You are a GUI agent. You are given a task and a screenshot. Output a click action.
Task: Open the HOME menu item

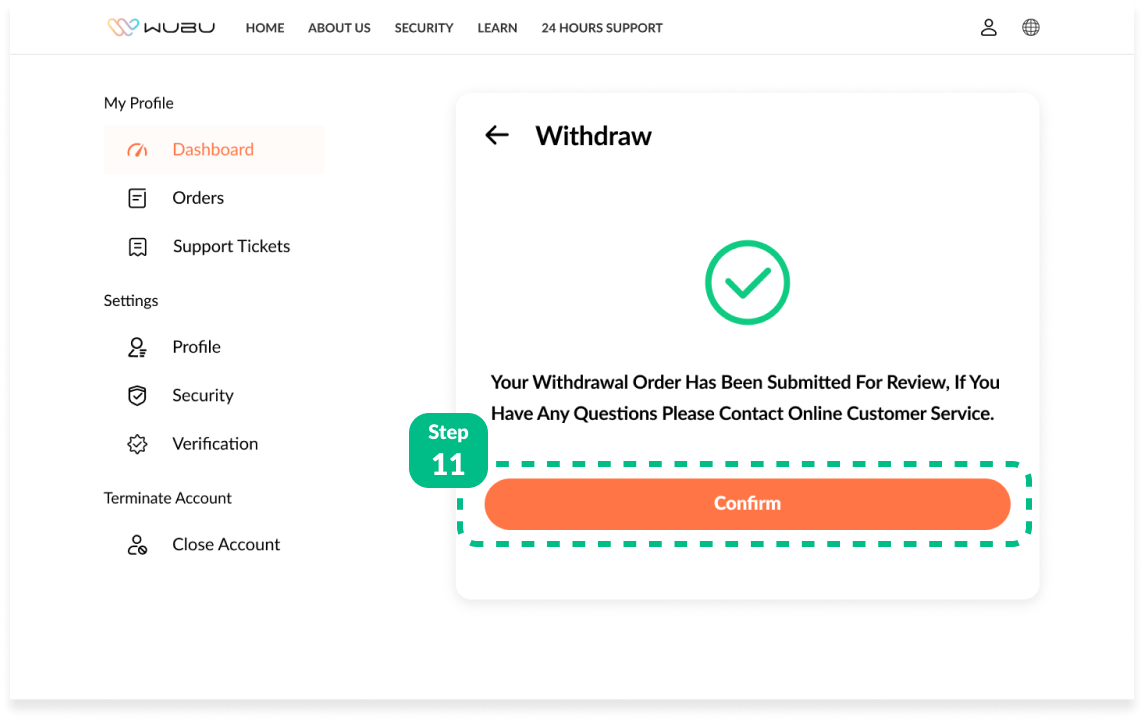point(265,28)
